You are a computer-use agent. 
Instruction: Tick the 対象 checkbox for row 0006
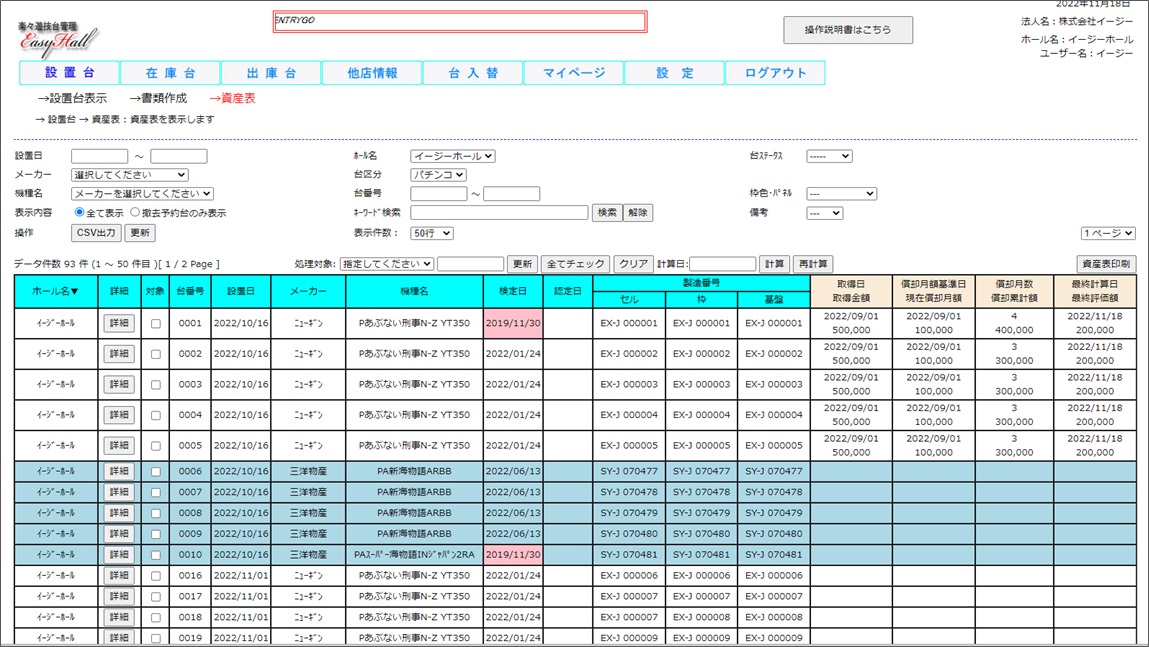point(155,471)
